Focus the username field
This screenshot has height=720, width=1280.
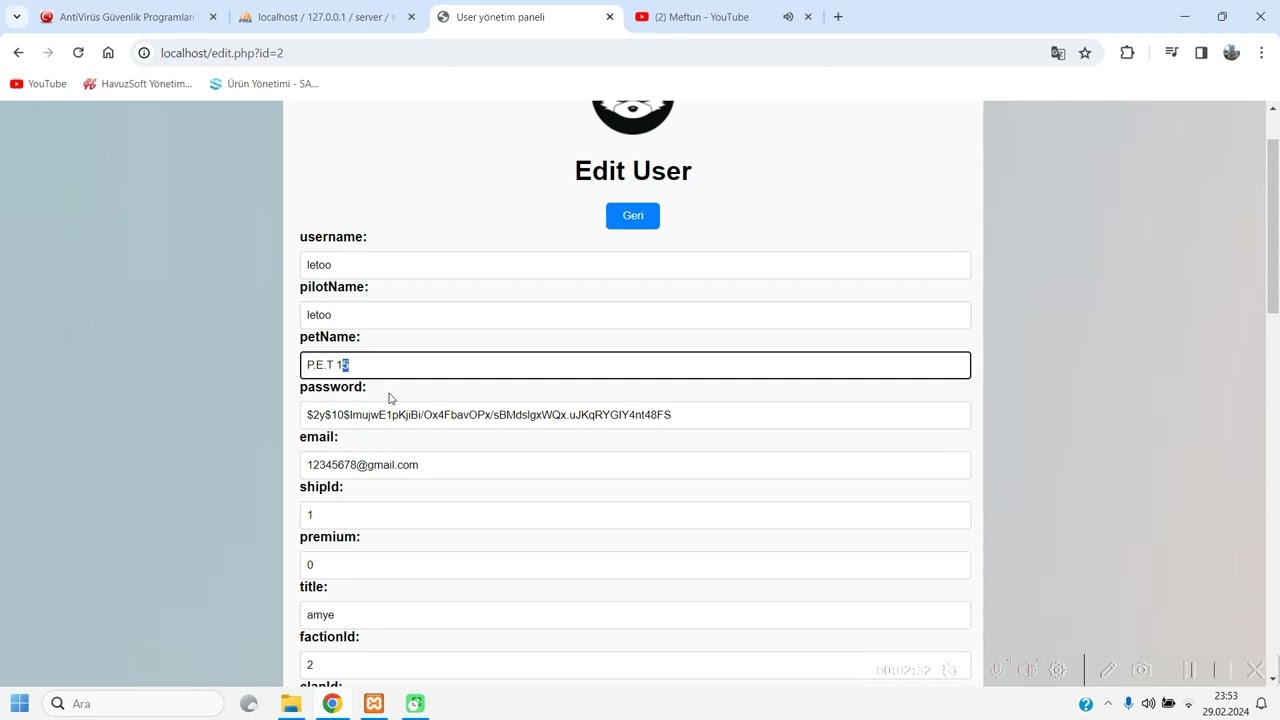635,265
